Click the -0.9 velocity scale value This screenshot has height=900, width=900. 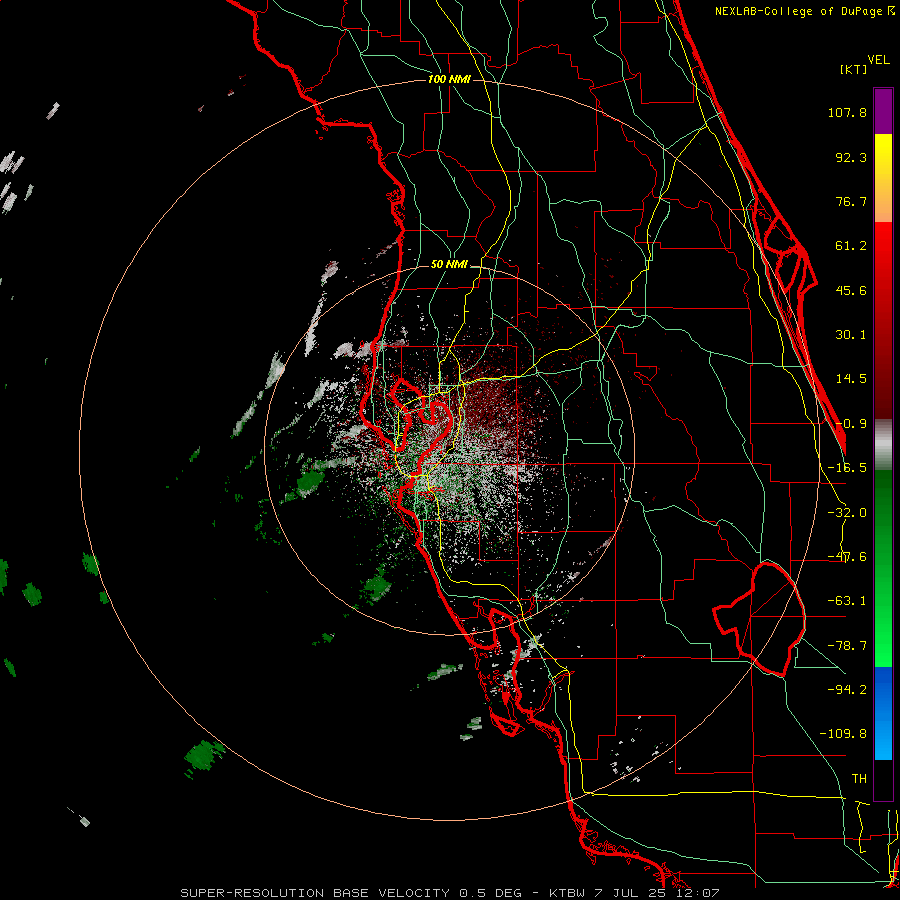click(x=851, y=424)
